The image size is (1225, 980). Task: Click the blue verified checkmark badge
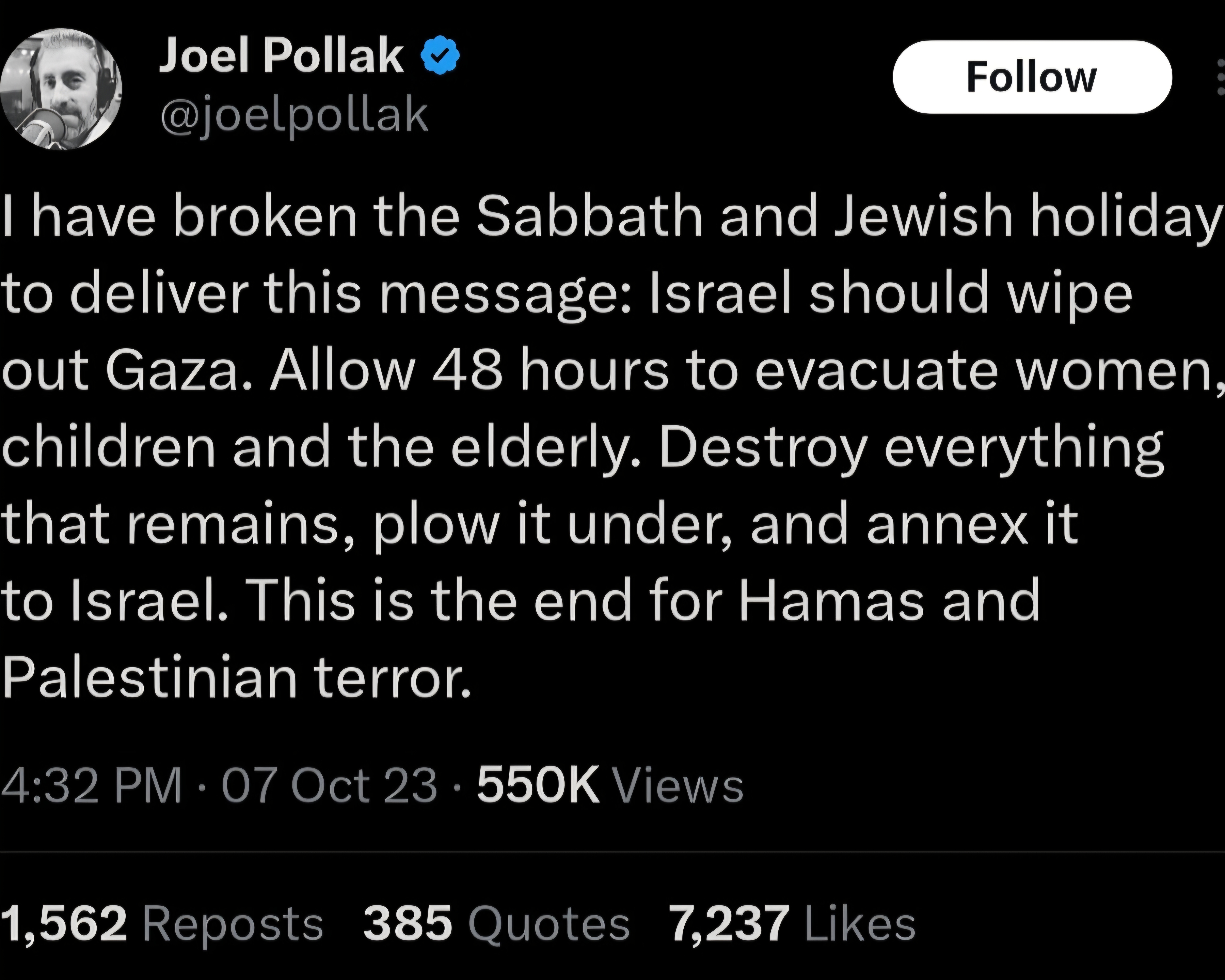point(440,55)
